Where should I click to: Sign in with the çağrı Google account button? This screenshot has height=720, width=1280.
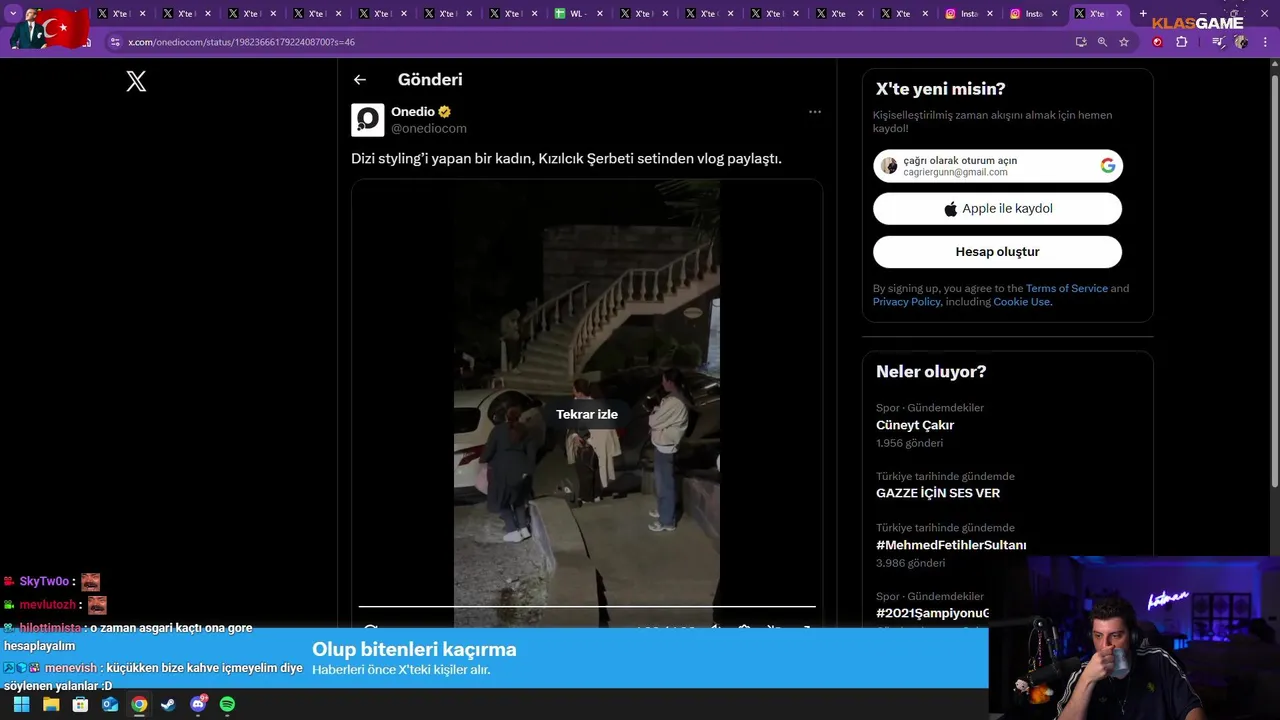pos(997,166)
